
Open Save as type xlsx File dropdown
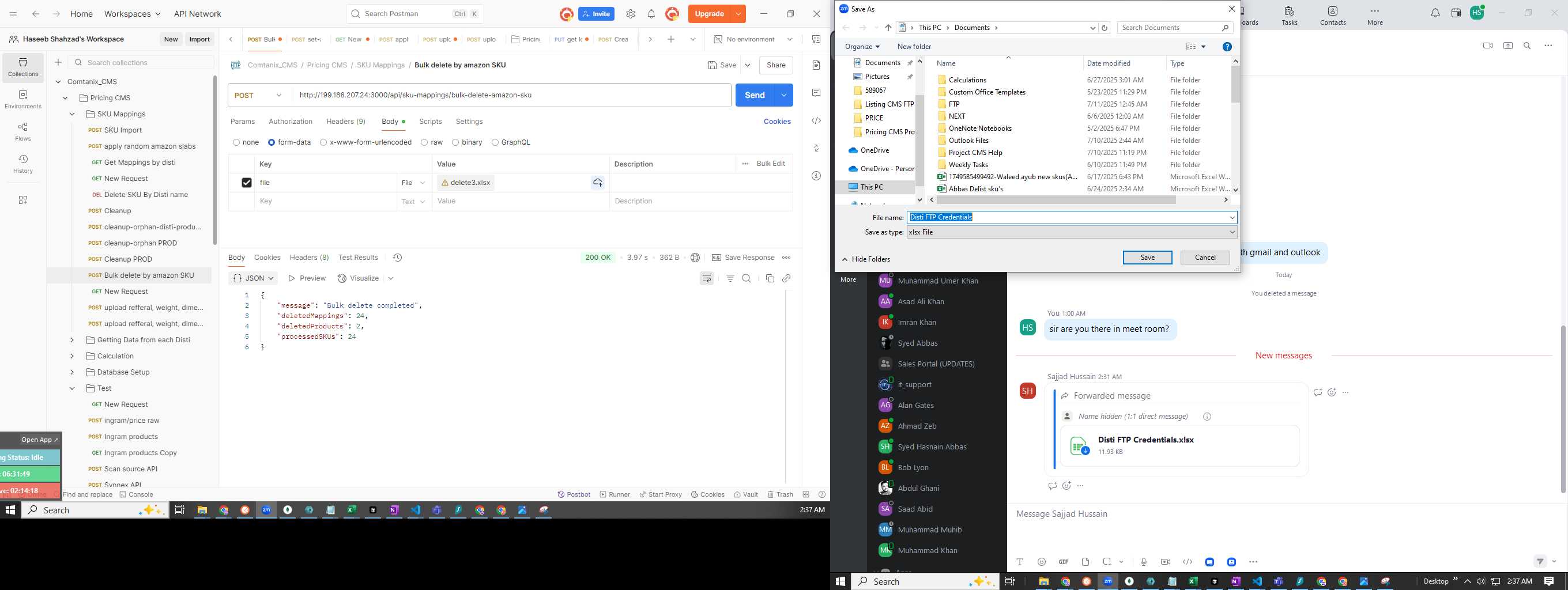pyautogui.click(x=1072, y=232)
